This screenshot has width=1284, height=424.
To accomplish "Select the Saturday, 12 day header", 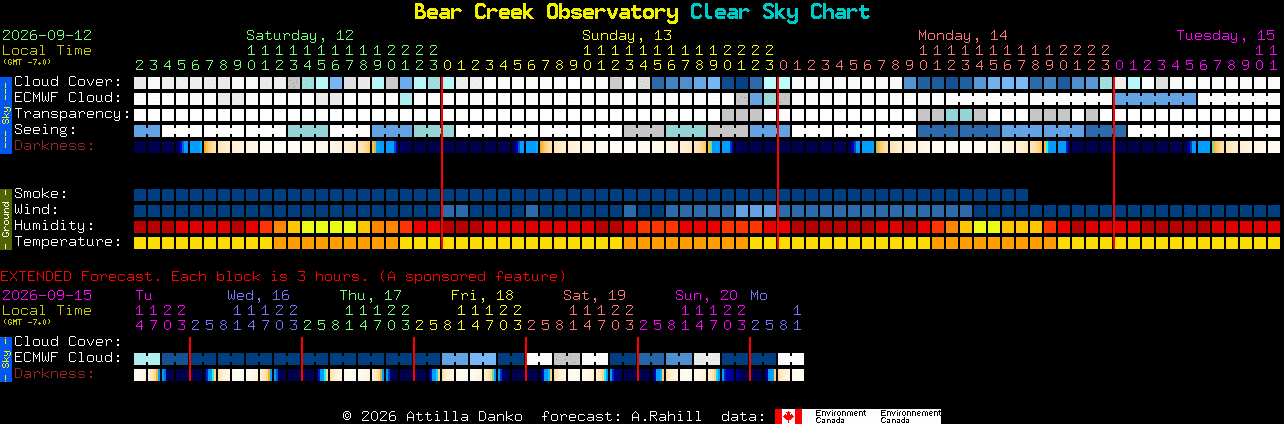I will (300, 35).
